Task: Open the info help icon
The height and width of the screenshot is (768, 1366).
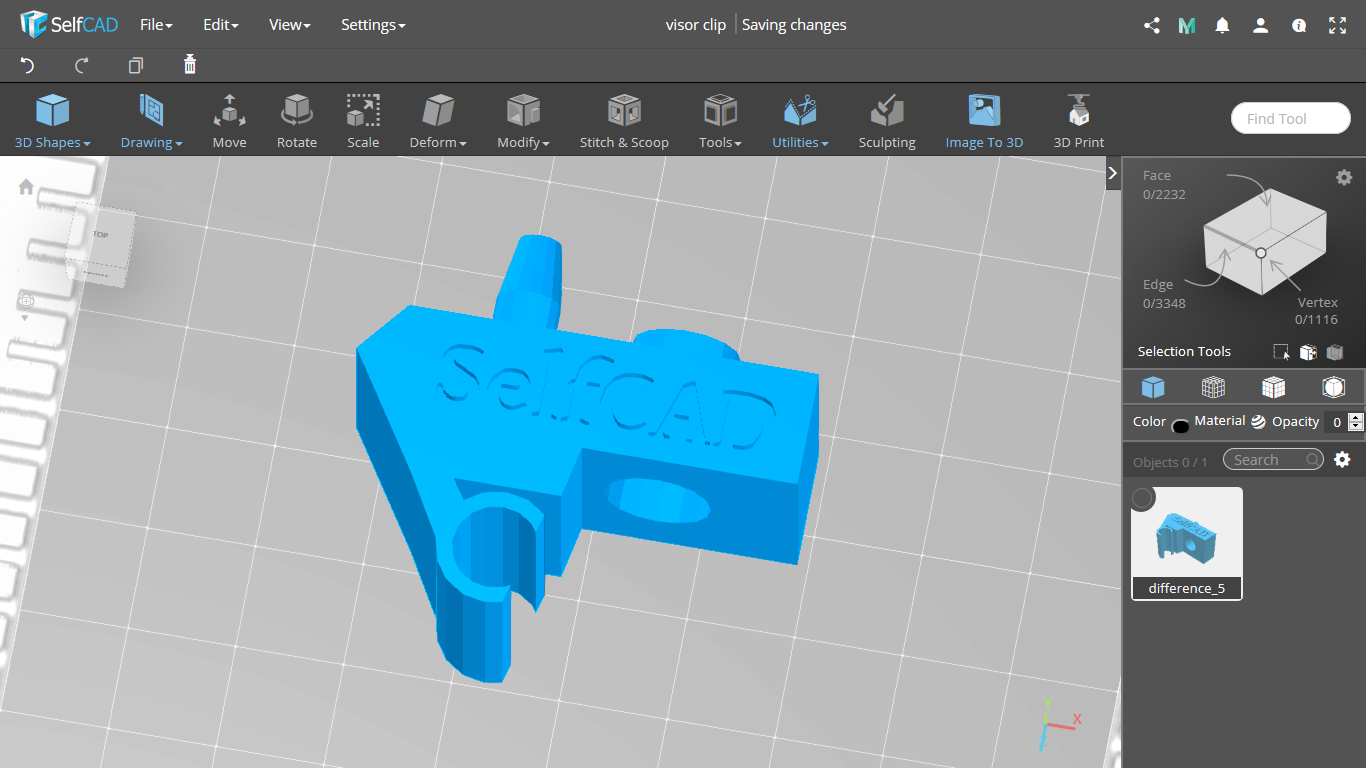Action: pos(1299,25)
